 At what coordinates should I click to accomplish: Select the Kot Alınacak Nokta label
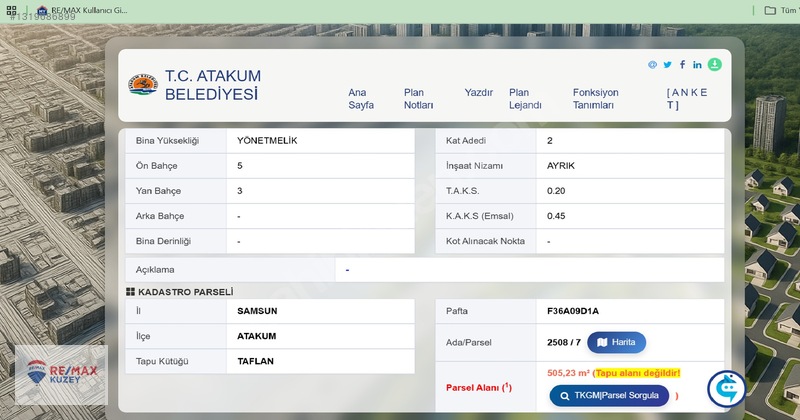(485, 241)
